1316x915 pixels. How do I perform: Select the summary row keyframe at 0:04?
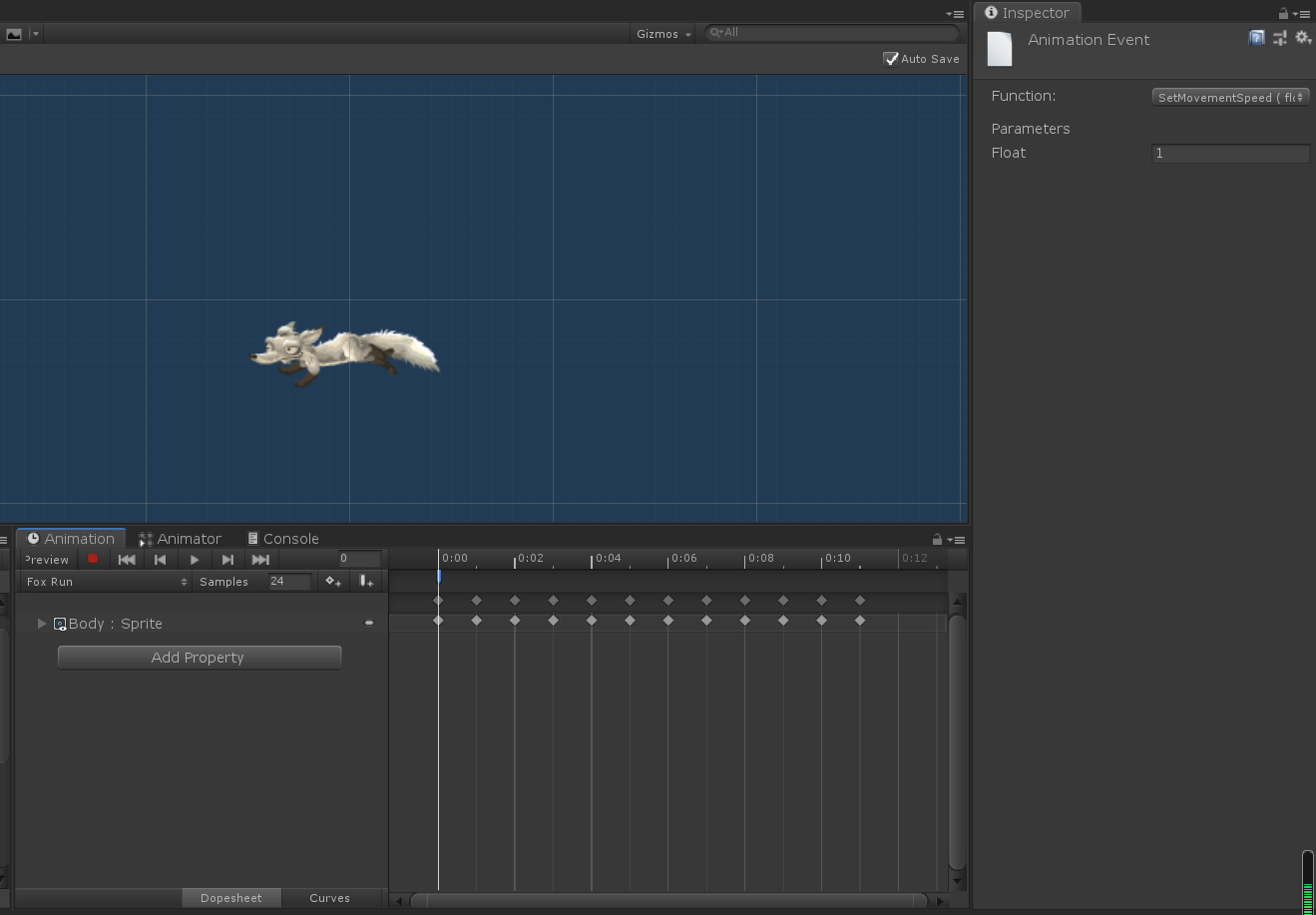coord(592,601)
